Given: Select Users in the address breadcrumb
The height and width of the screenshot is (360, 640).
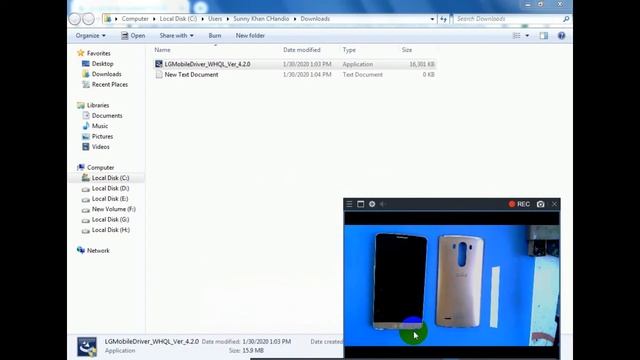Looking at the screenshot, I should (215, 19).
